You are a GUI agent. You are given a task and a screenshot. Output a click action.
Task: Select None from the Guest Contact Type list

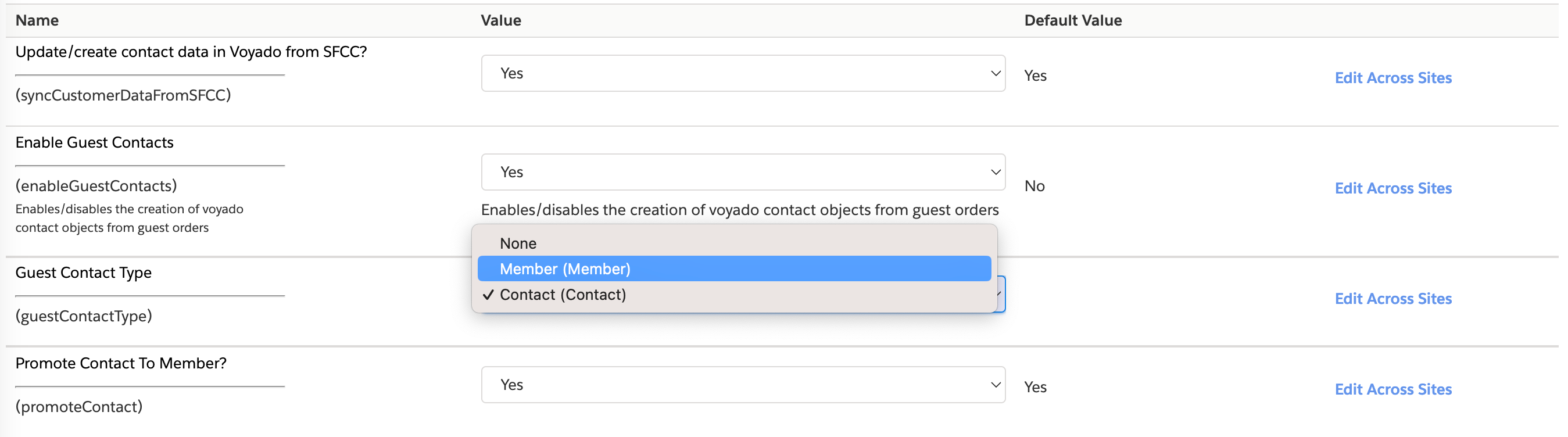517,243
